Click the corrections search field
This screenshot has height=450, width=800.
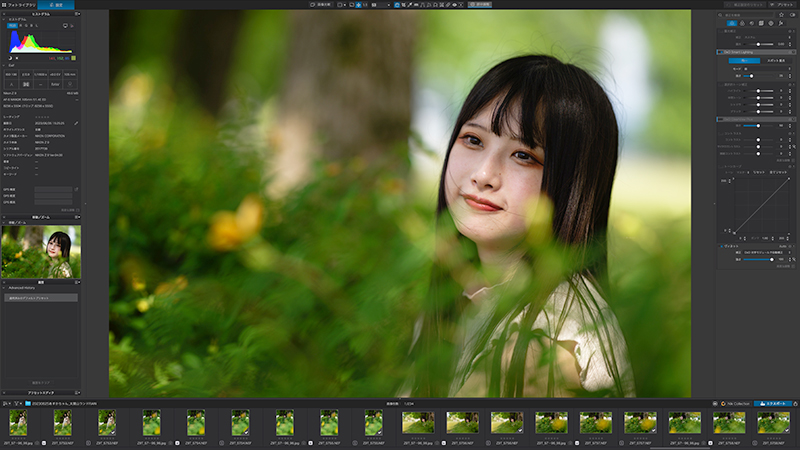coord(745,15)
